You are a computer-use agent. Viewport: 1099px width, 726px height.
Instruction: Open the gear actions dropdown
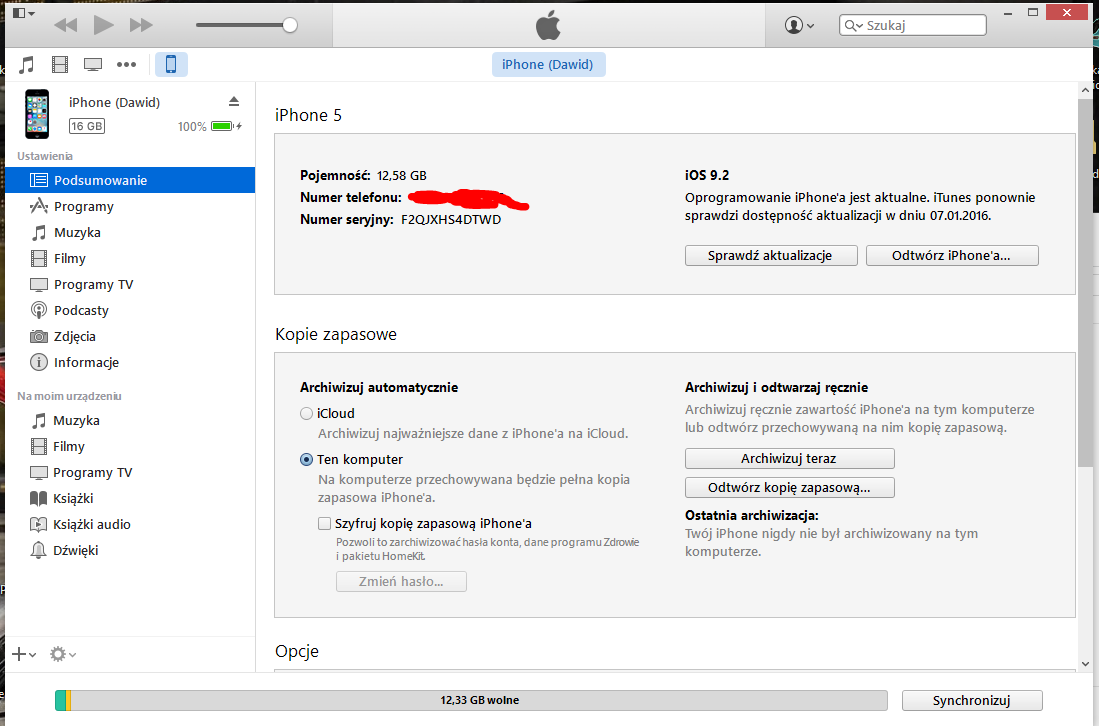click(x=62, y=654)
